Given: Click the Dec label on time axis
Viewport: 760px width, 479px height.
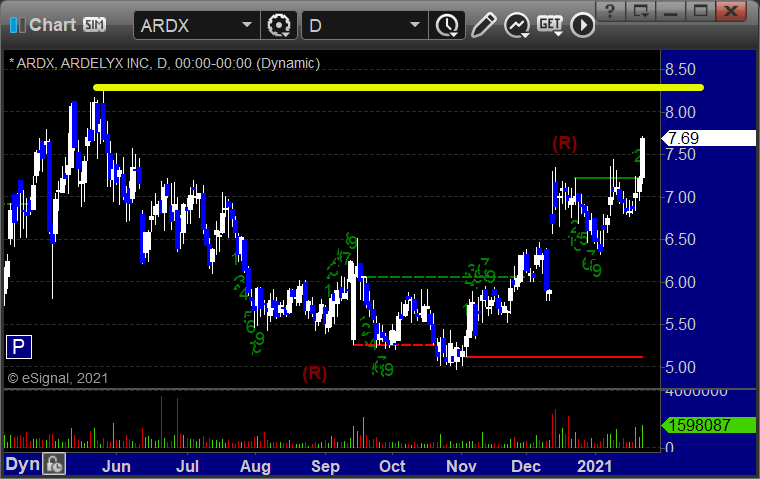Looking at the screenshot, I should coord(526,466).
